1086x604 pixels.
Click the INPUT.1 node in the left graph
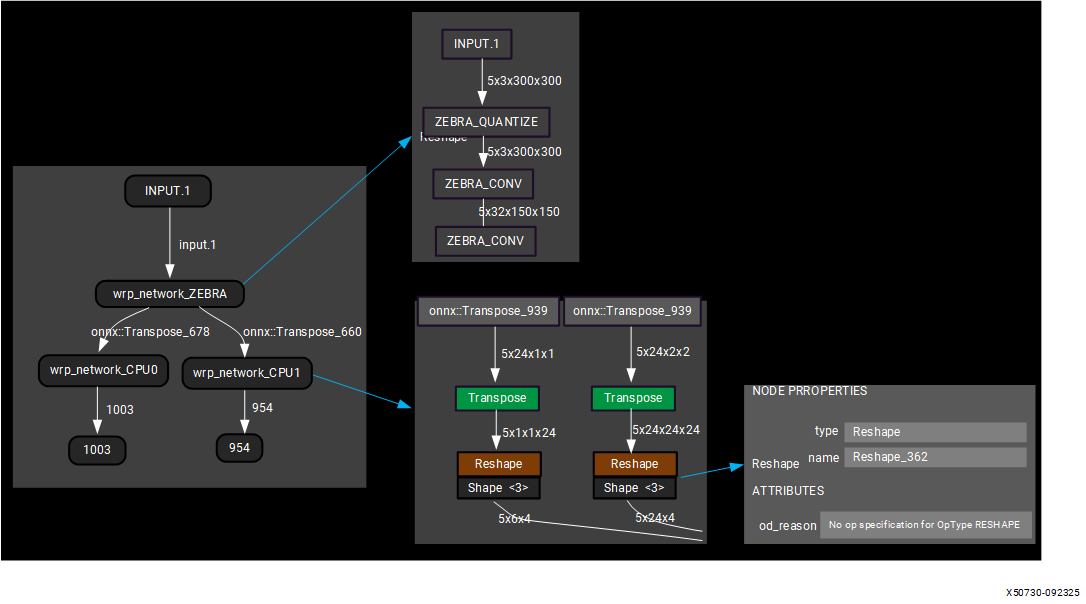[x=168, y=191]
